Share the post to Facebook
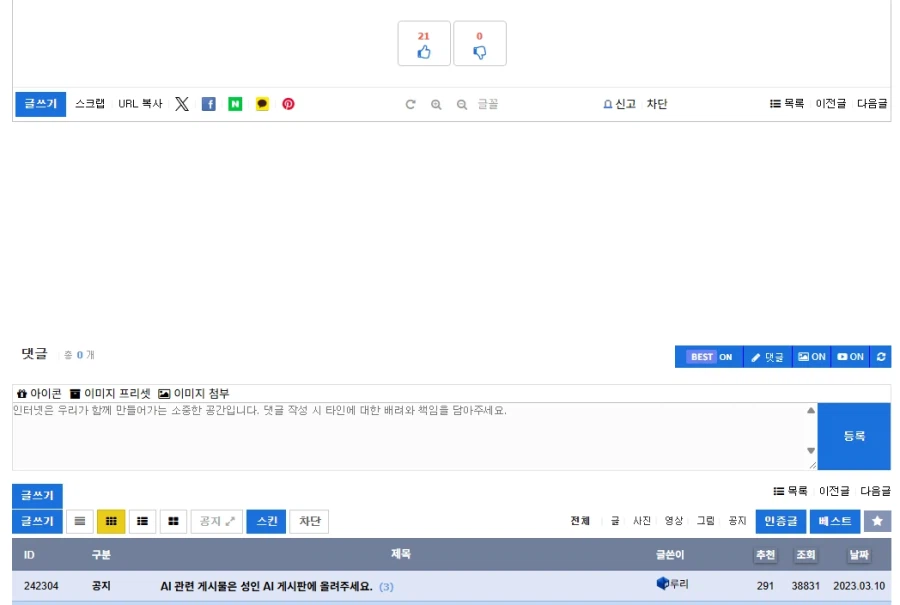The image size is (900, 605). [208, 104]
